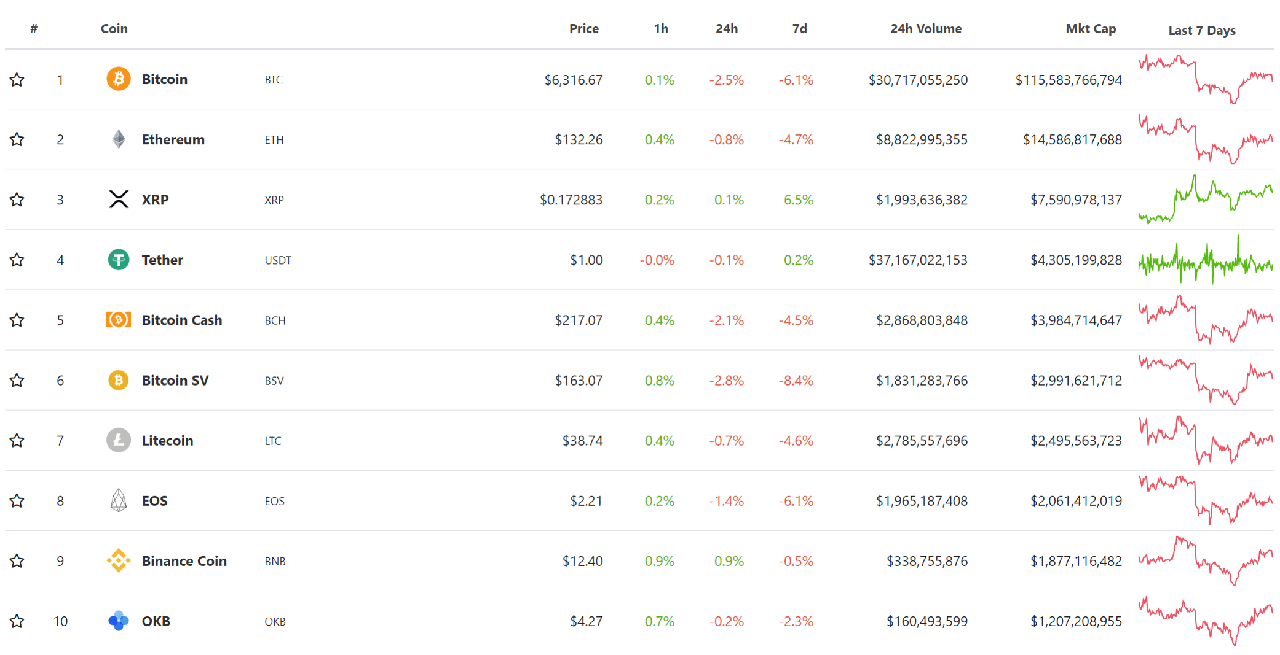
Task: Click XRP's 7d change 6.5%
Action: 799,199
